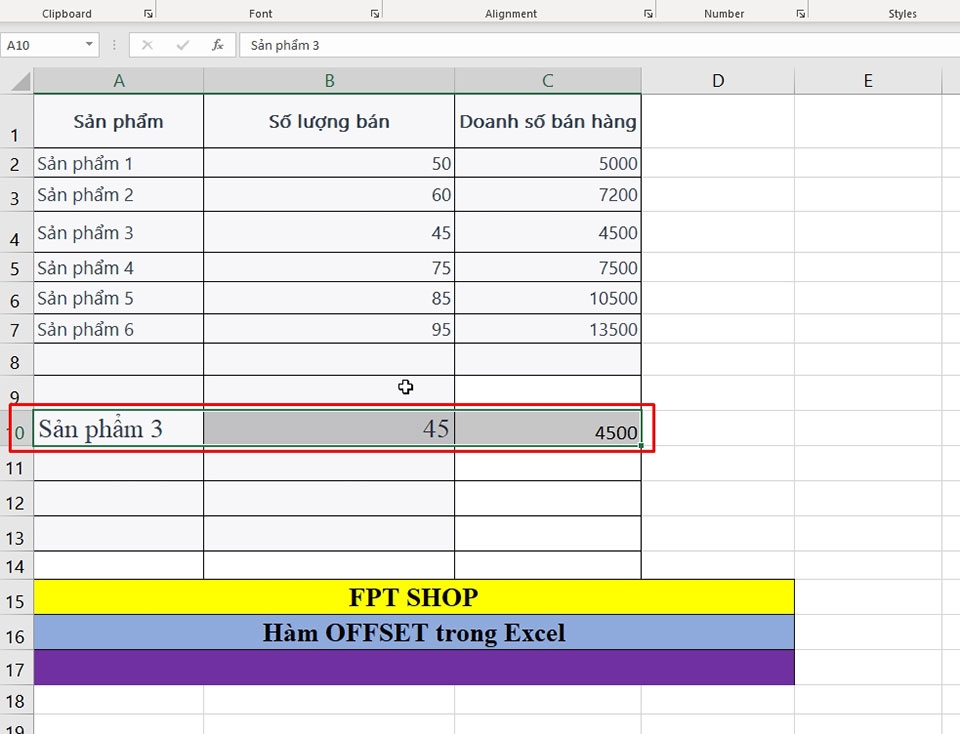960x734 pixels.
Task: Select sales cell with value 7200
Action: pos(548,195)
